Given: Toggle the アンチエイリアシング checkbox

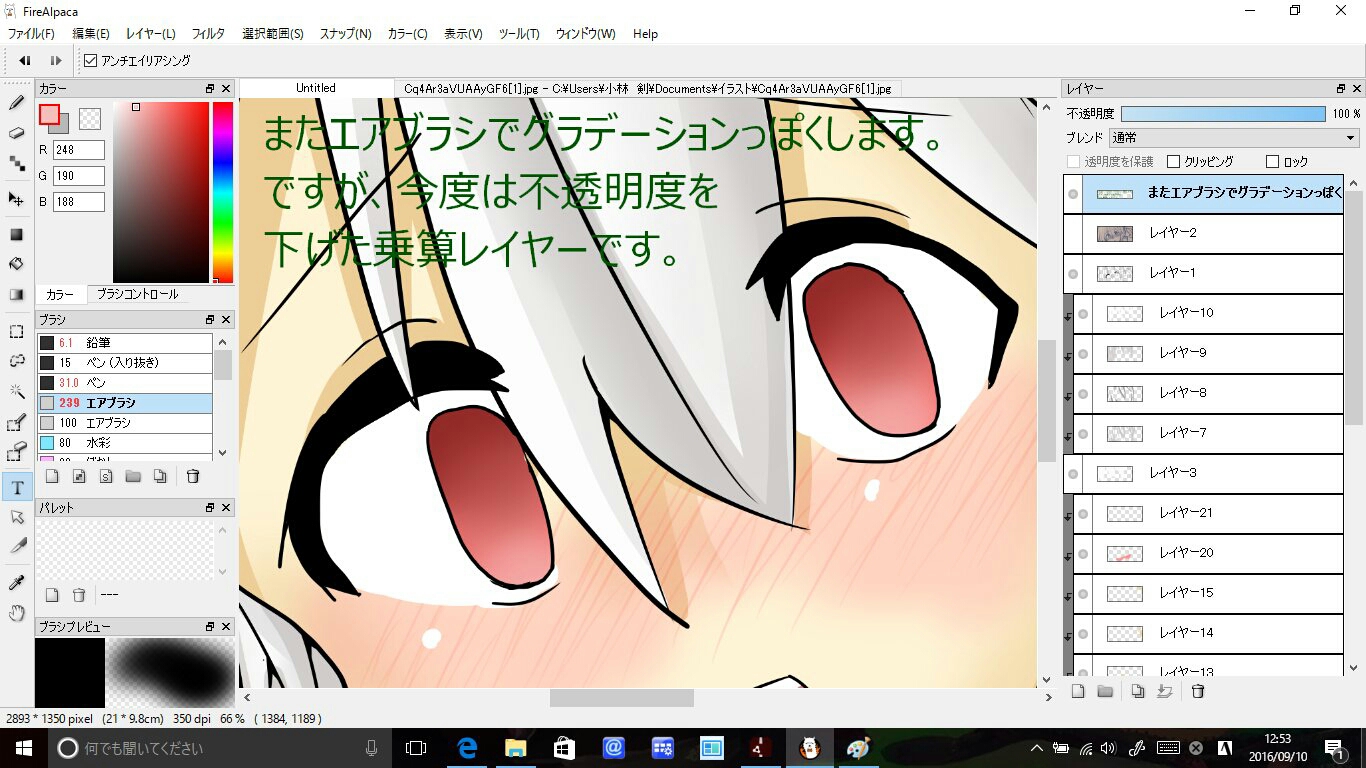Looking at the screenshot, I should click(x=91, y=61).
